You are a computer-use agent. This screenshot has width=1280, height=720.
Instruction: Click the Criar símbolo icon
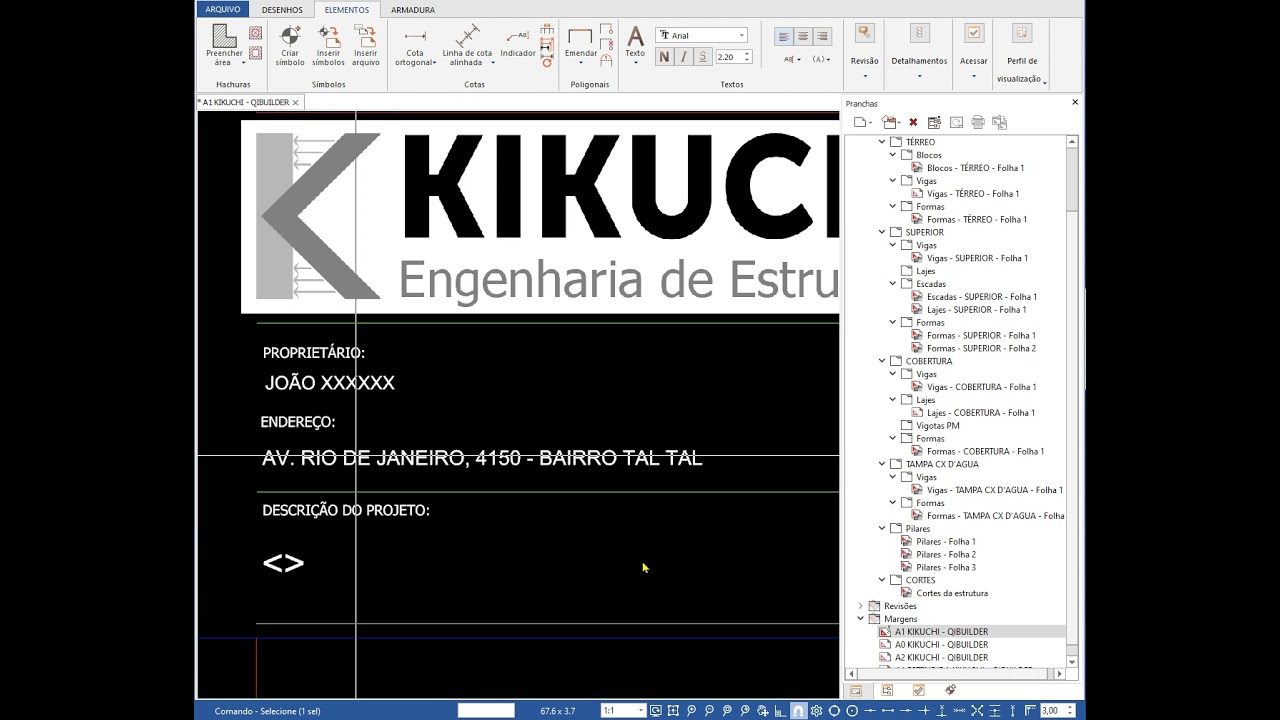point(290,45)
